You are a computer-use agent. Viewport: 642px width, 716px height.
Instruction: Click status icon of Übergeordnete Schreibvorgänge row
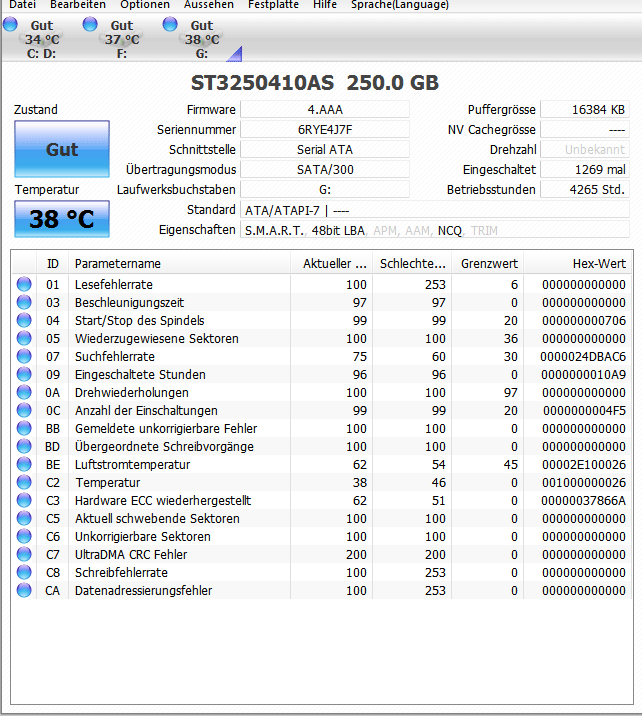pos(24,447)
